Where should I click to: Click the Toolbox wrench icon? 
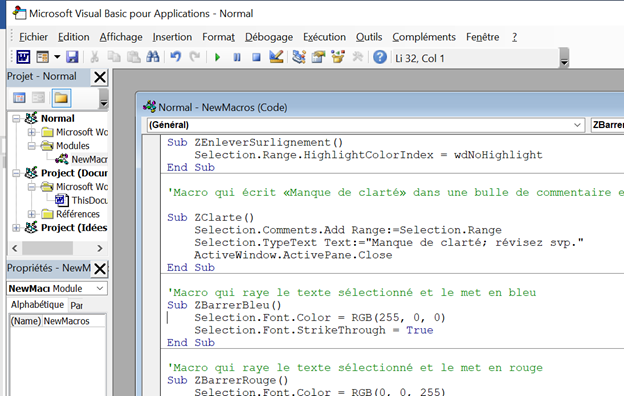(357, 57)
